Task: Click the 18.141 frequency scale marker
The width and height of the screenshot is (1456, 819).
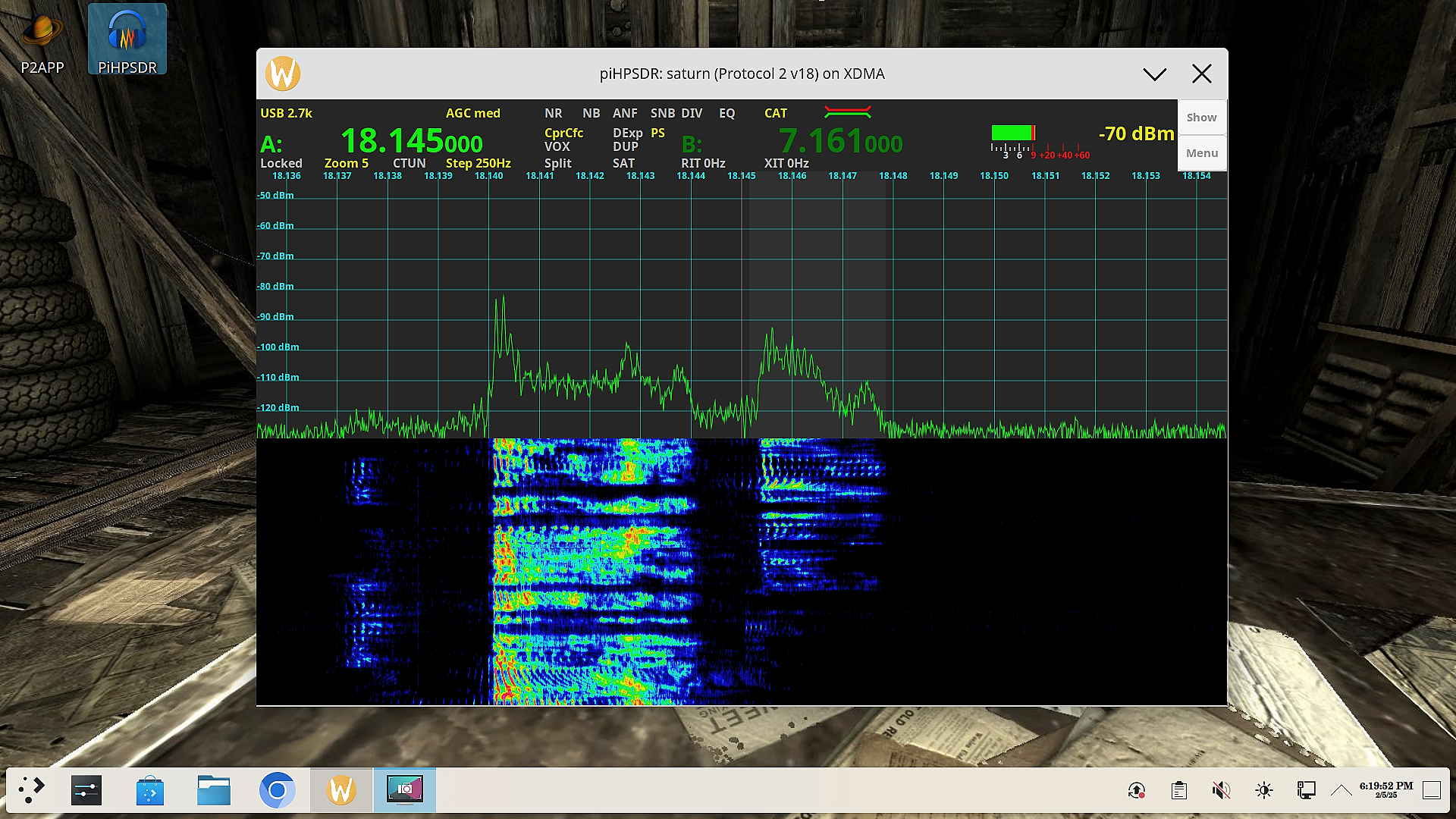Action: (x=540, y=176)
